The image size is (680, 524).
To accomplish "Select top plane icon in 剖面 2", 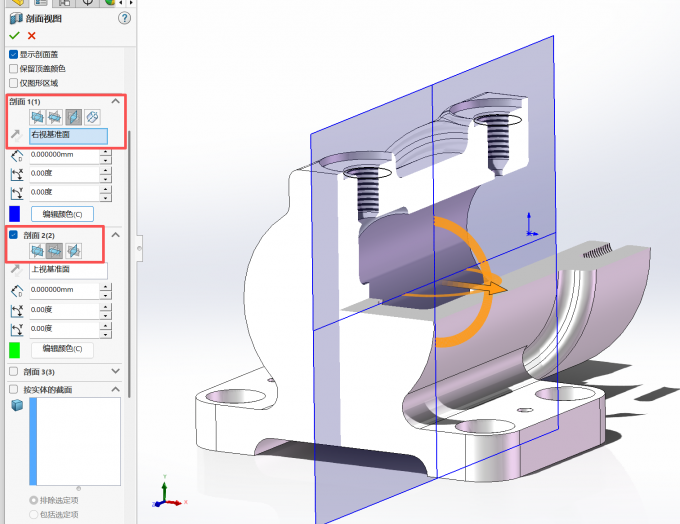I will click(x=55, y=251).
